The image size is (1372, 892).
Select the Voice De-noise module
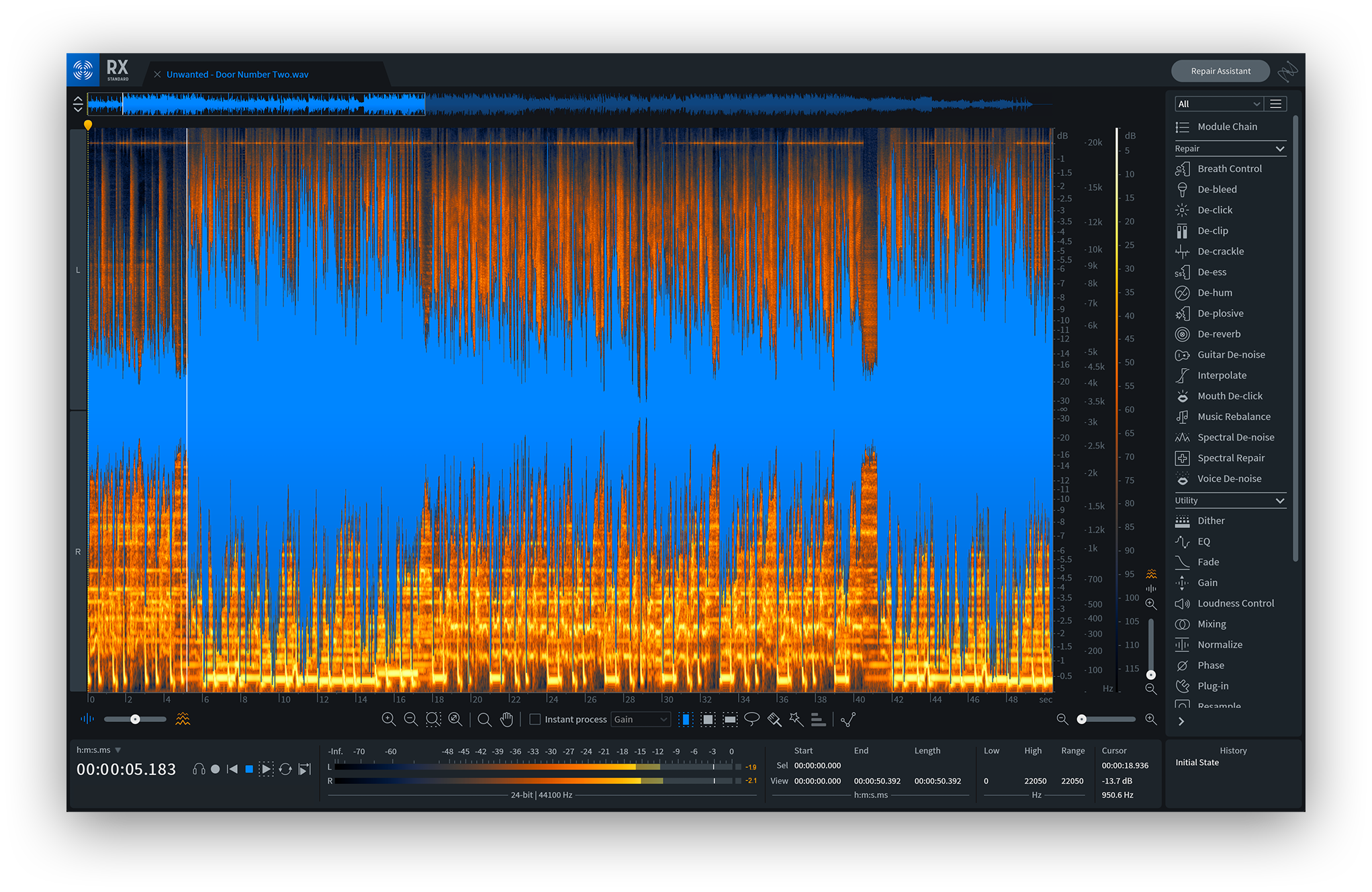click(x=1228, y=478)
